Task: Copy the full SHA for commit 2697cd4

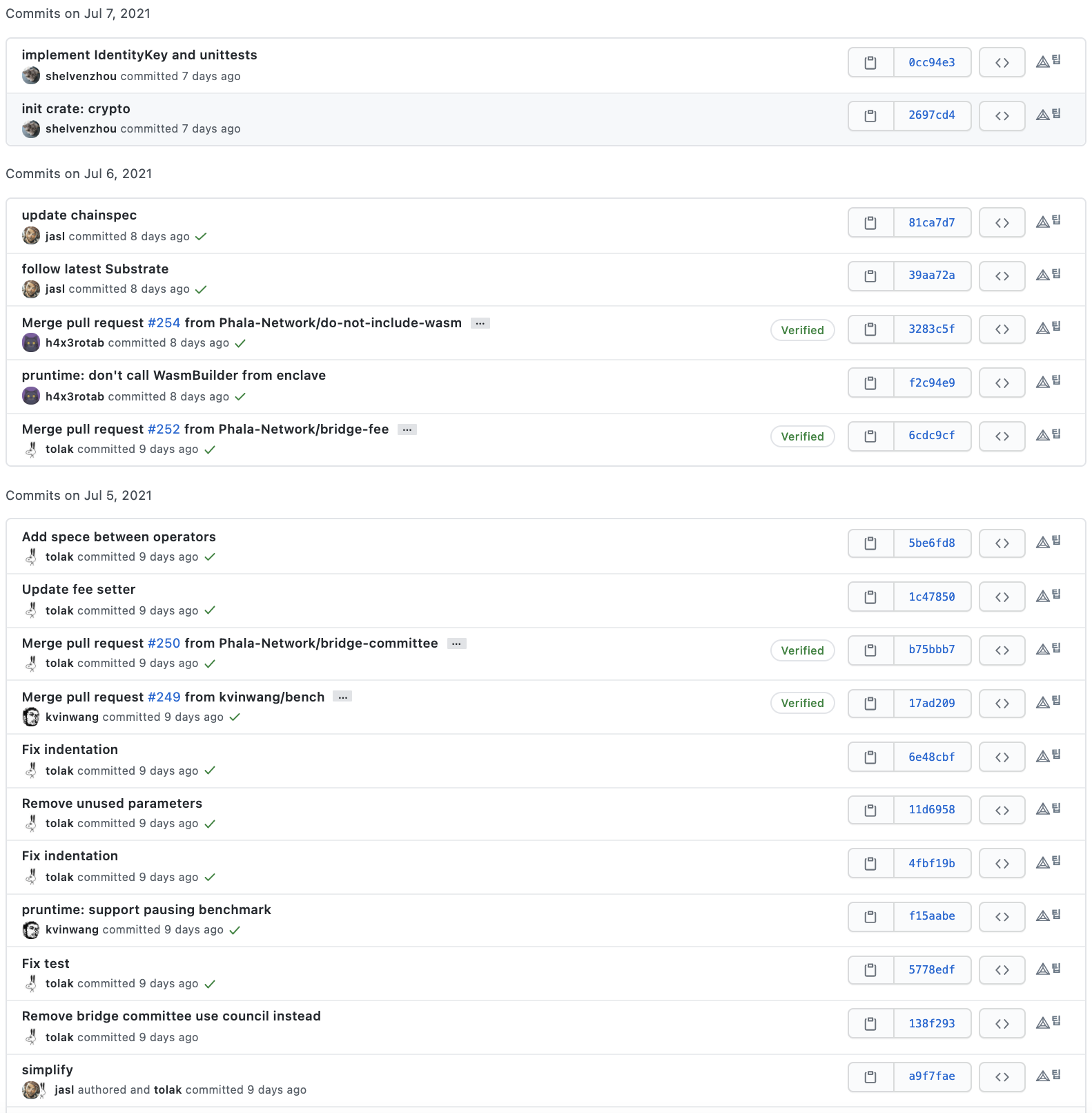Action: point(870,116)
